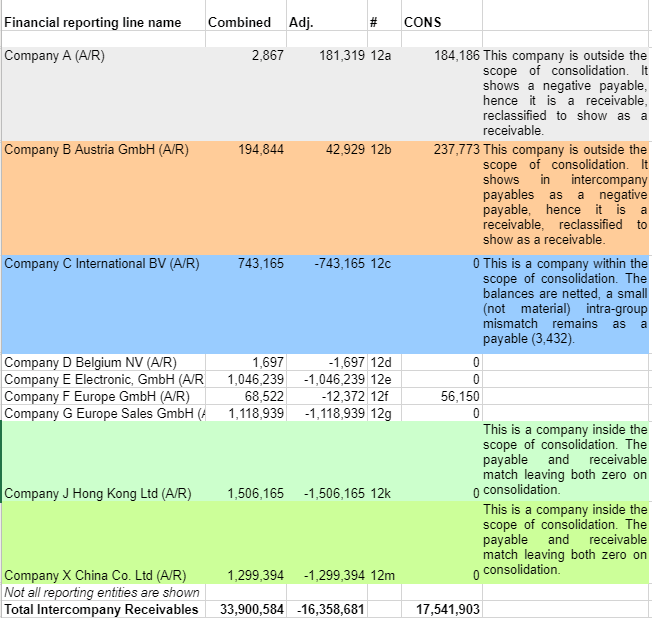The image size is (652, 618).
Task: Select the 'Combined' column header cell
Action: tap(239, 23)
